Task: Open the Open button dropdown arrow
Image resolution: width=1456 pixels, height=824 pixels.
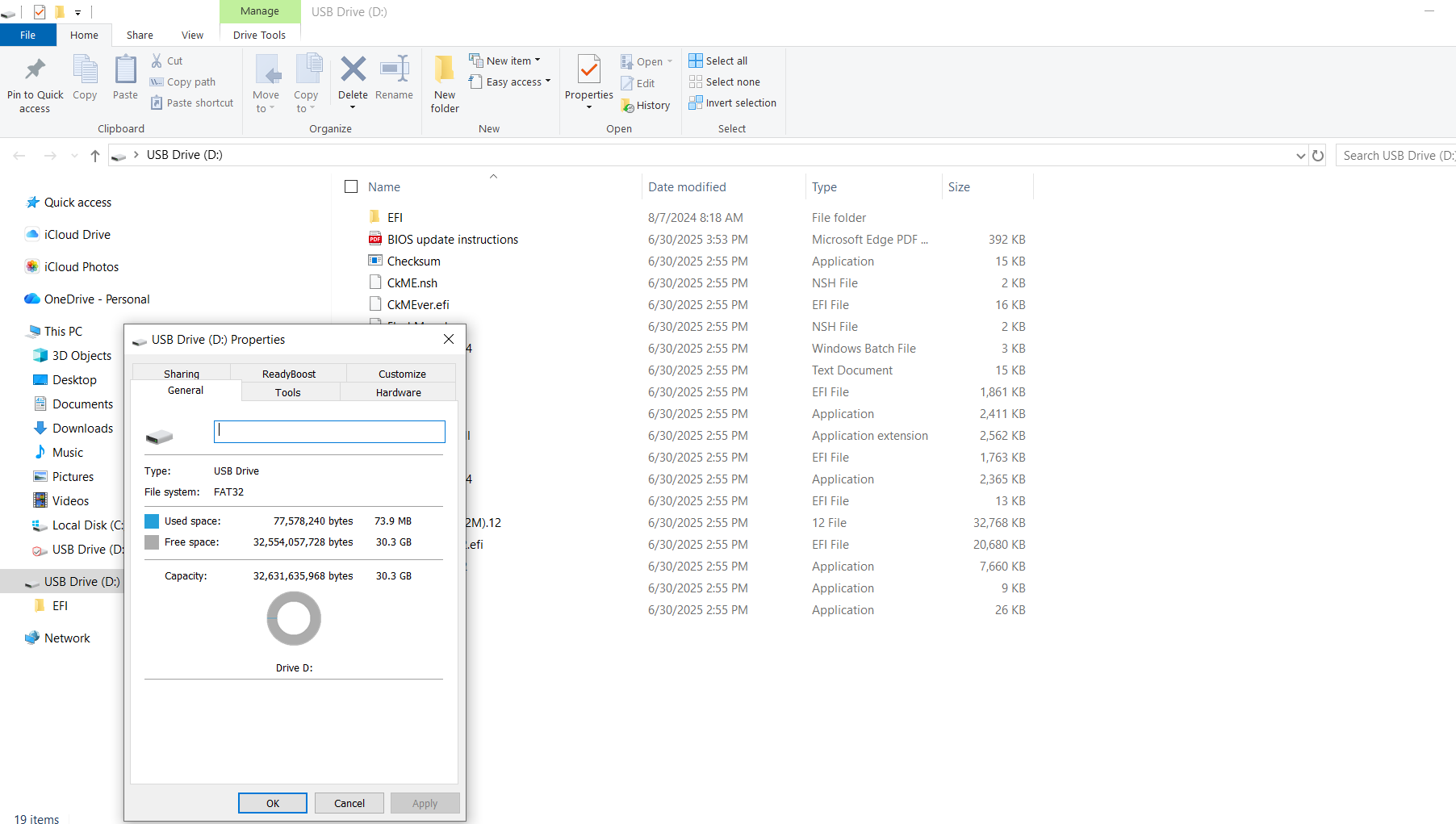Action: point(670,61)
